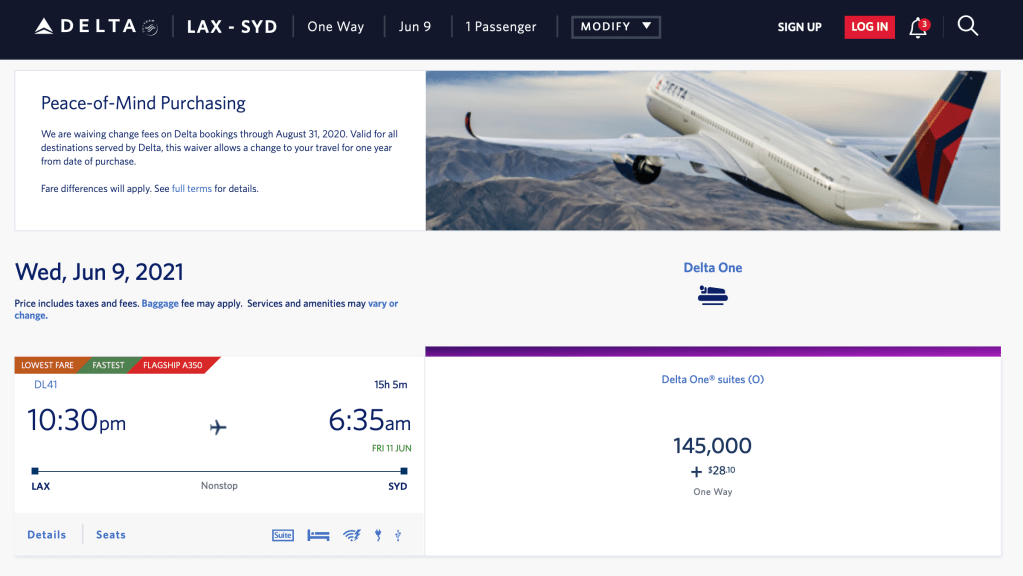Click the lie-flat bed amenity icon

318,535
